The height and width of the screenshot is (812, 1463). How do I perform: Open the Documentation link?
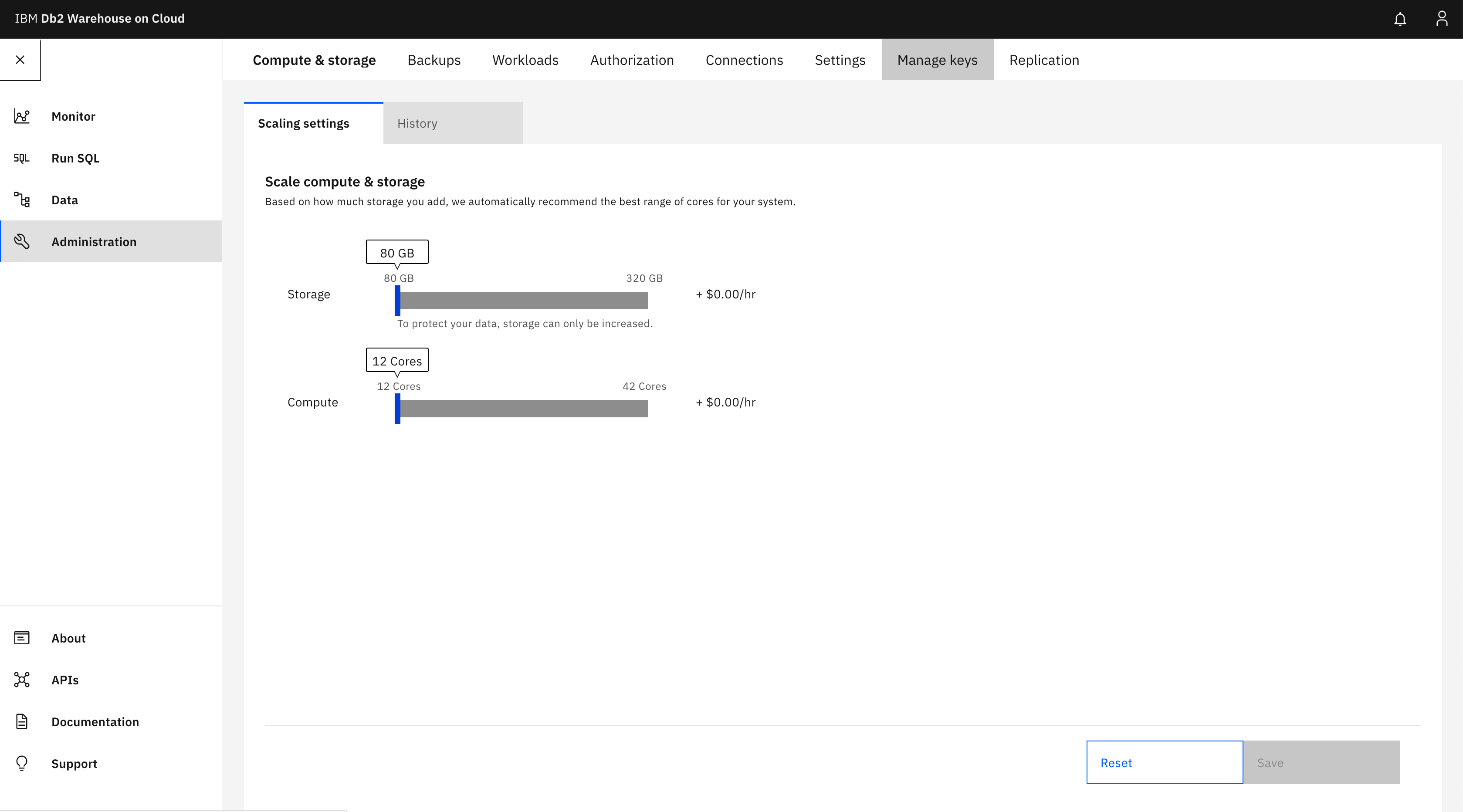tap(112, 722)
